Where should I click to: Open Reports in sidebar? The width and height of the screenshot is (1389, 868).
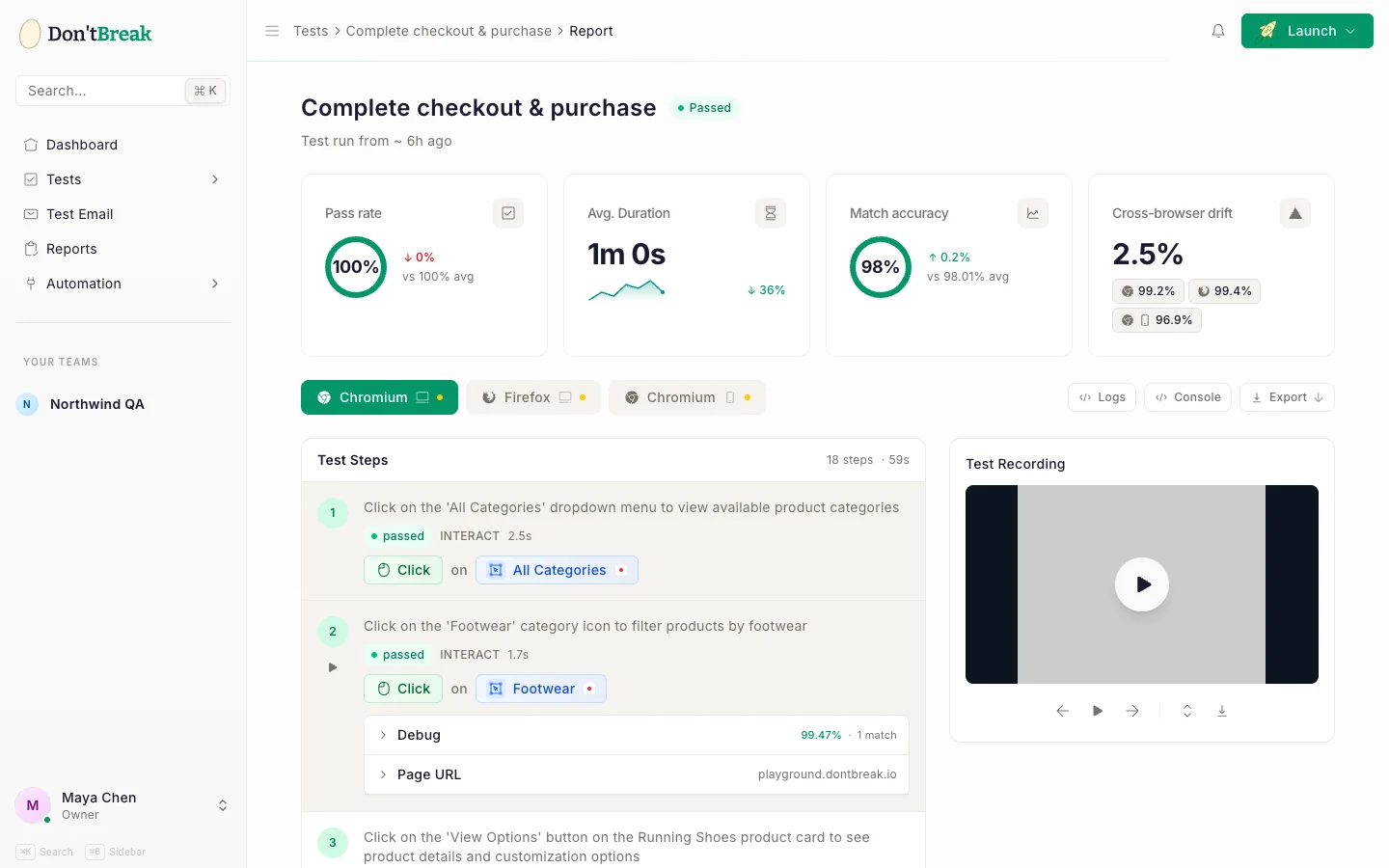point(123,249)
